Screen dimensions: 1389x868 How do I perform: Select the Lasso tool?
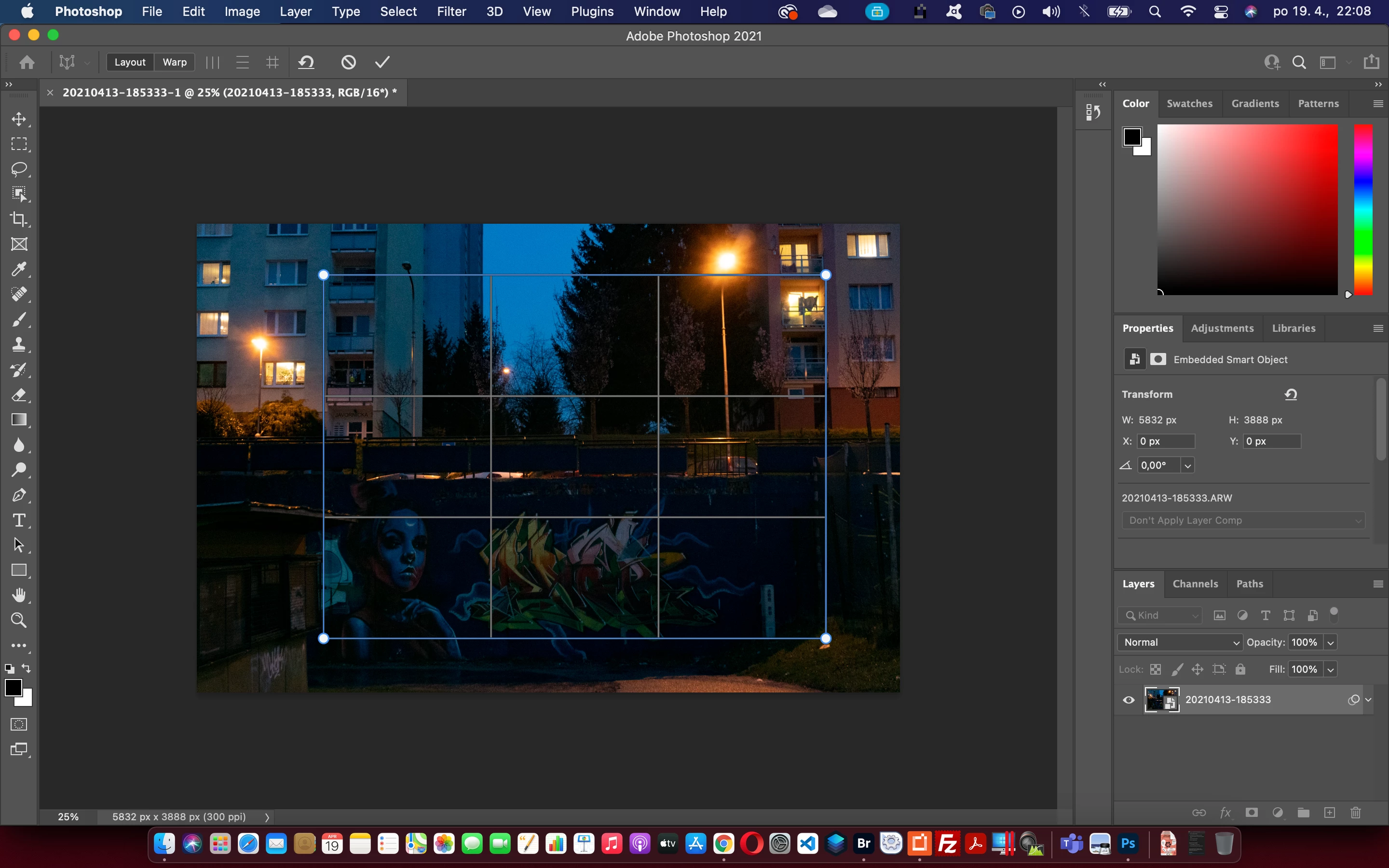click(x=19, y=169)
